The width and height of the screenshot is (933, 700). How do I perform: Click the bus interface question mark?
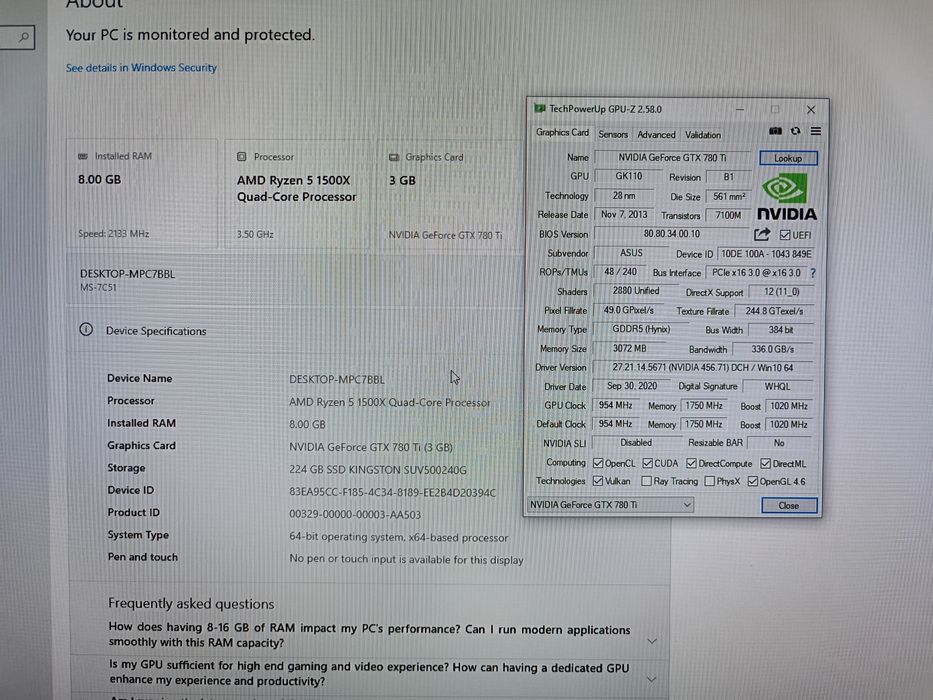813,273
